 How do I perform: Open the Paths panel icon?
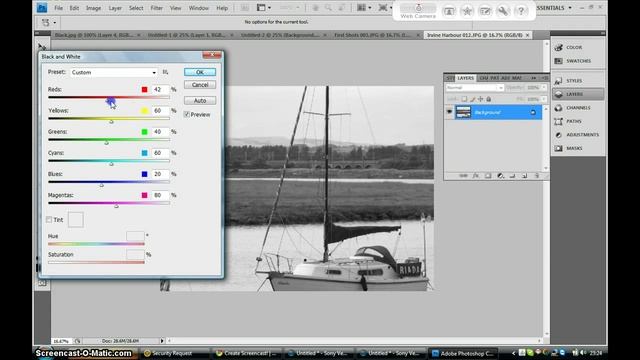(558, 121)
